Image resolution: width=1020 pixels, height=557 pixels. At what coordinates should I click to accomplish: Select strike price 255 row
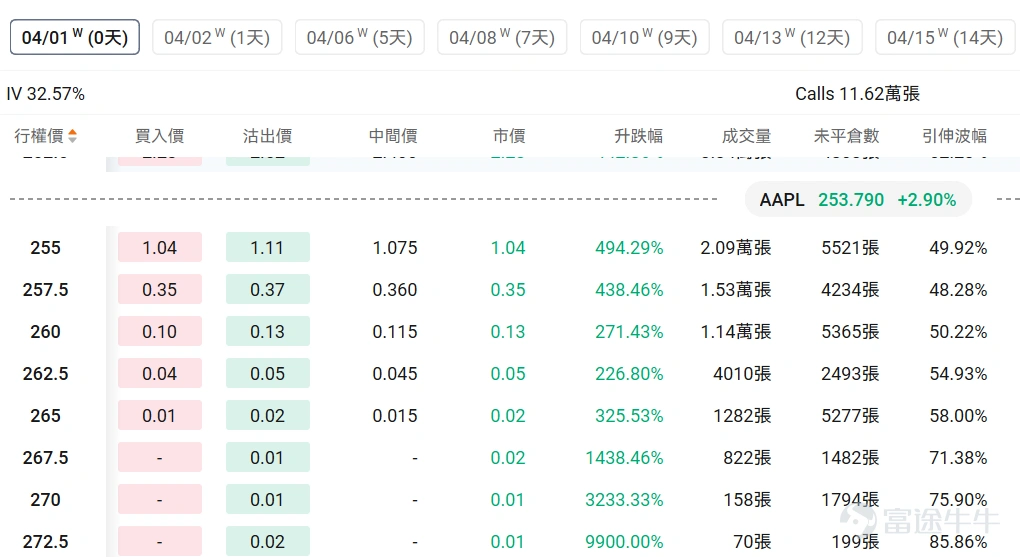coord(510,247)
